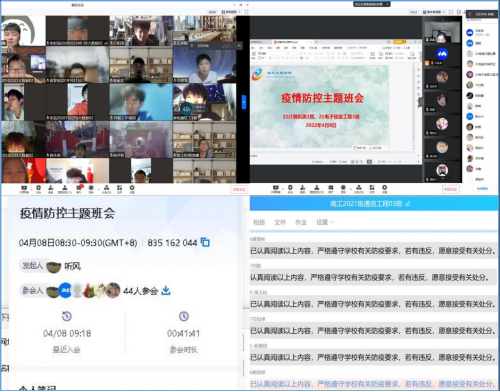This screenshot has width=500, height=392.
Task: Open breakout rooms icon below the shared slide
Action: (359, 189)
